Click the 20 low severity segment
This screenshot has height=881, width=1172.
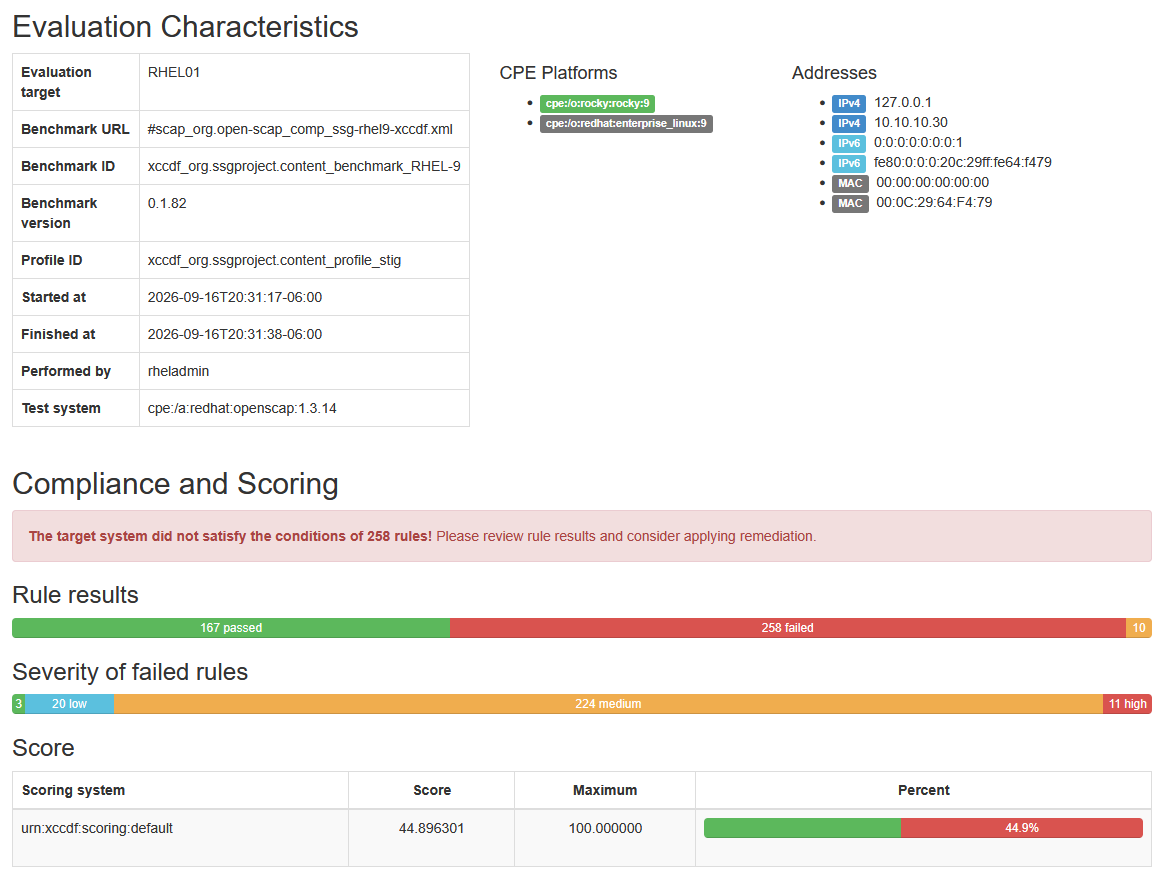pyautogui.click(x=70, y=704)
